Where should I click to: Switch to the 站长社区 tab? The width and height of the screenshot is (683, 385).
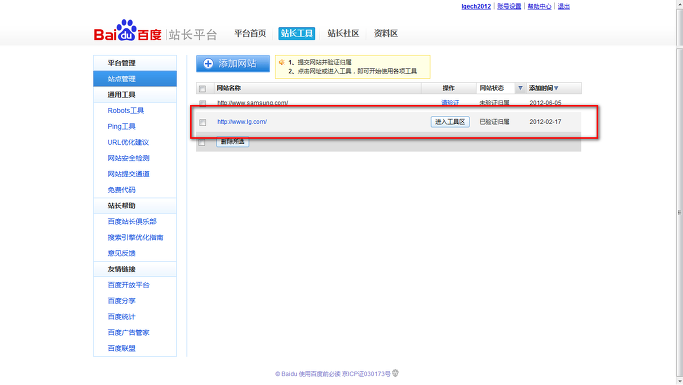(x=343, y=34)
